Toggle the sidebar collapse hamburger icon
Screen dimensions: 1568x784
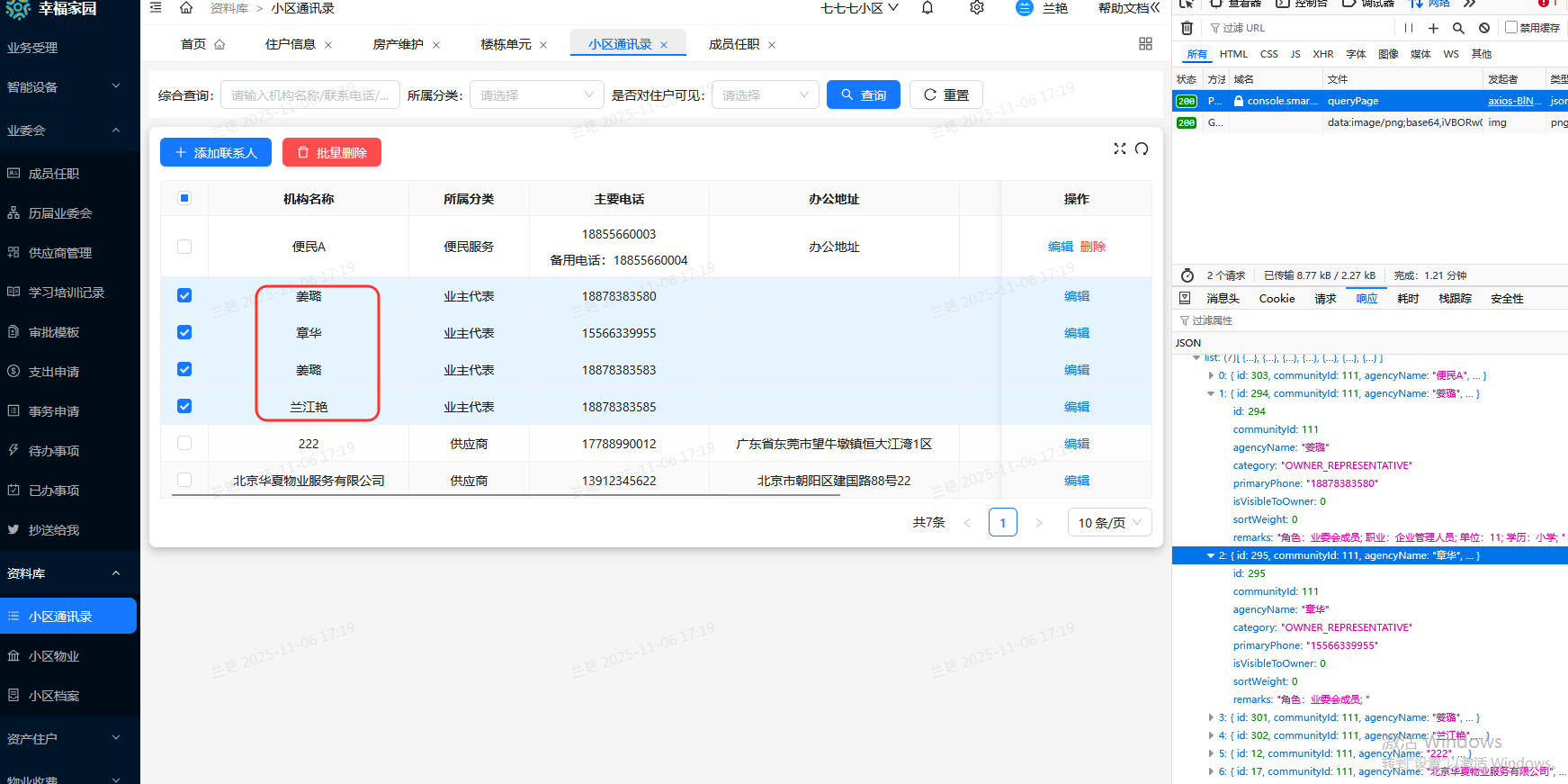(156, 8)
